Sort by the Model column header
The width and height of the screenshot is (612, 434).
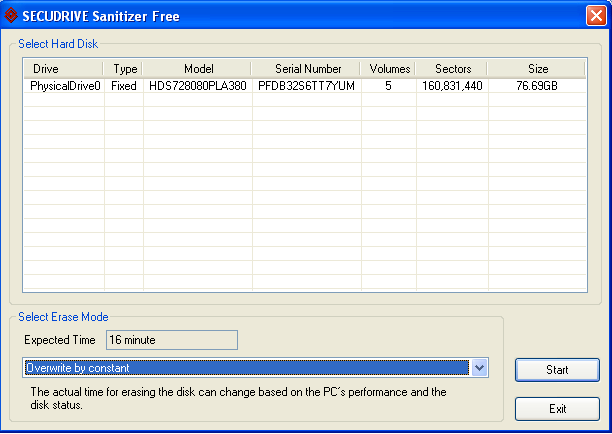pos(197,69)
